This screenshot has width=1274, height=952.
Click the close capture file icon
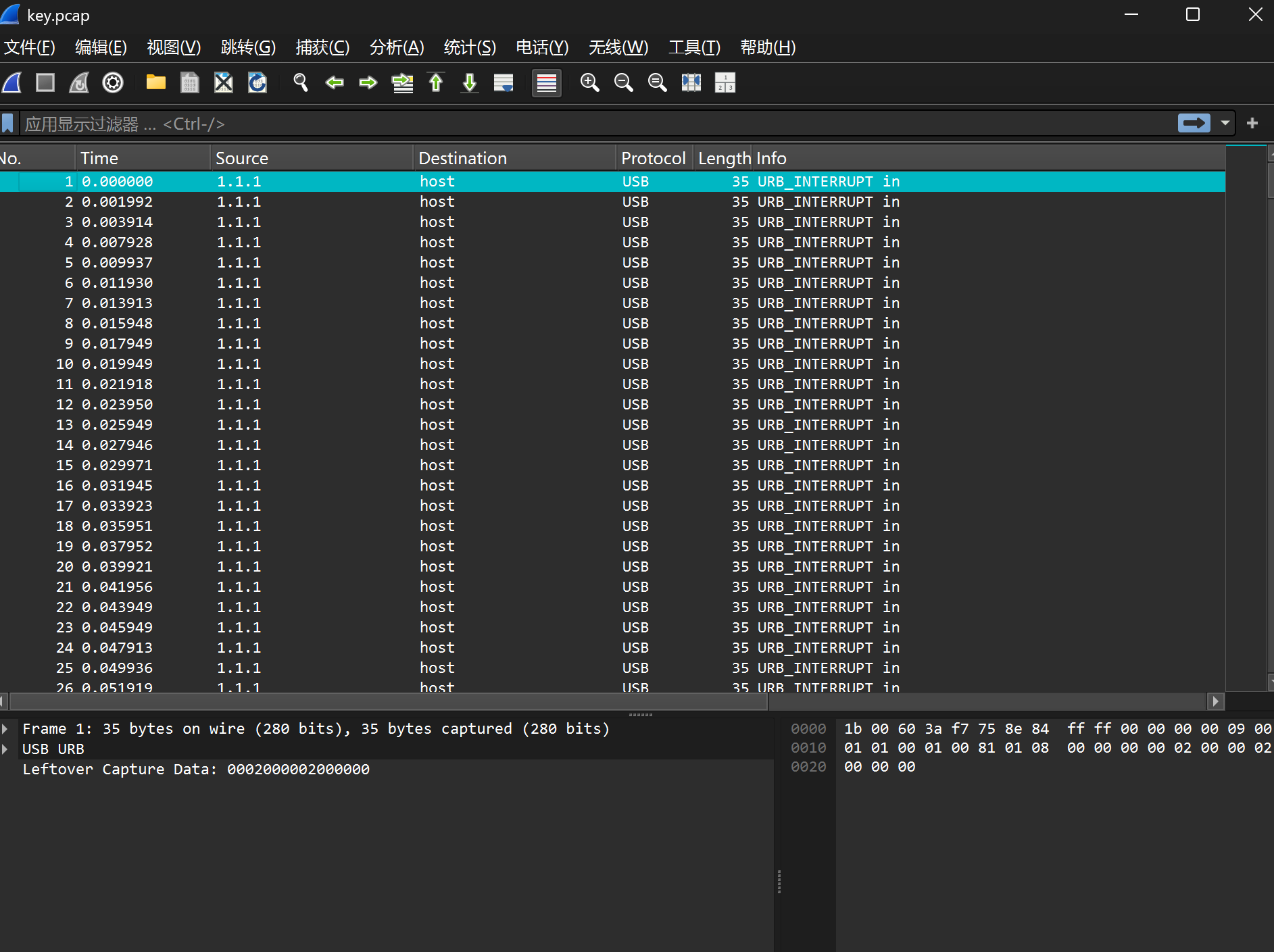(x=224, y=82)
